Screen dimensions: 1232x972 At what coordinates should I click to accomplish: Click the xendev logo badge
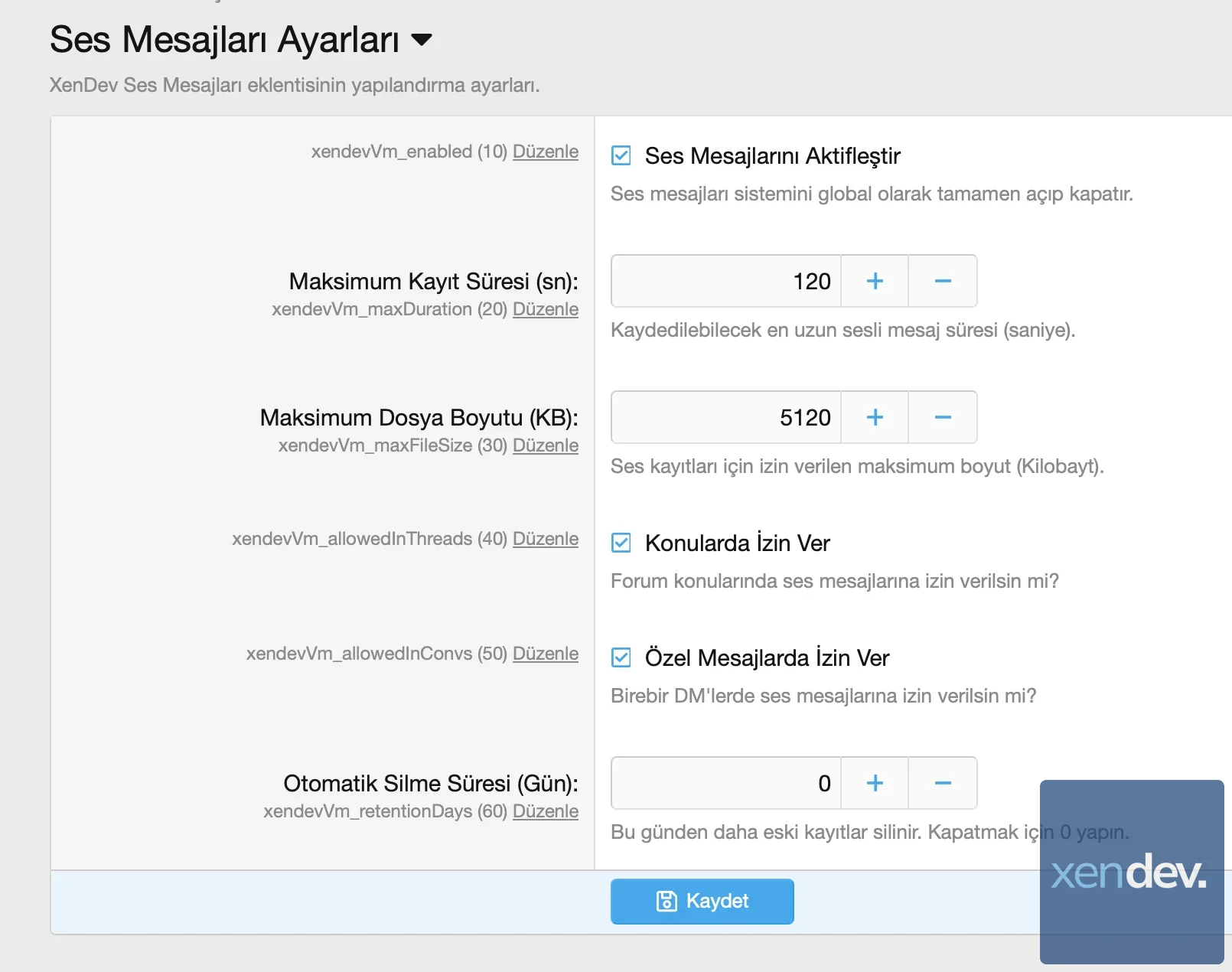click(1131, 872)
